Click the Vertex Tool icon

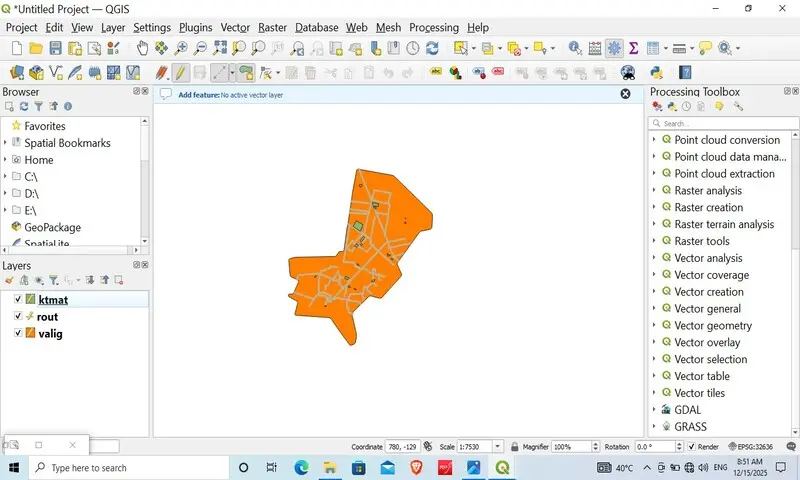pyautogui.click(x=265, y=72)
